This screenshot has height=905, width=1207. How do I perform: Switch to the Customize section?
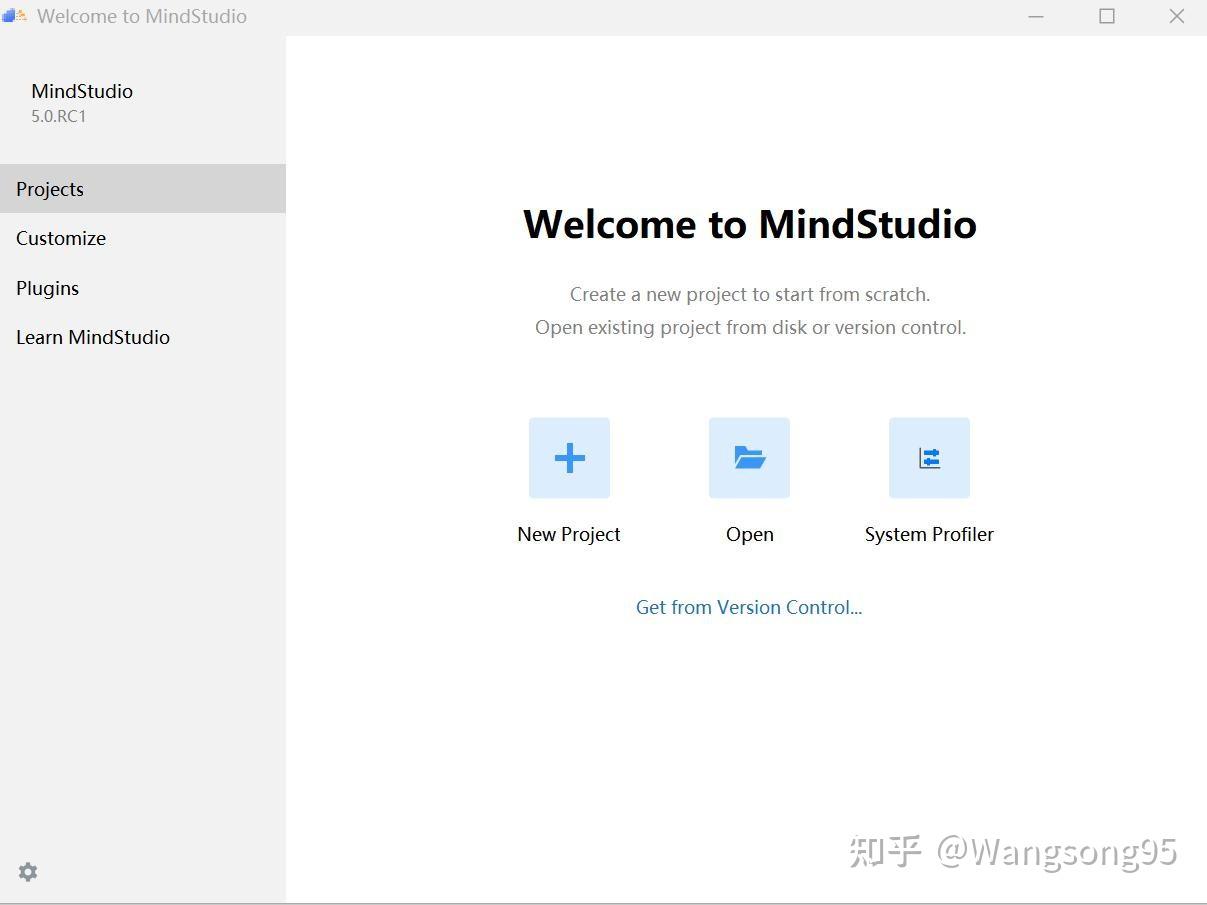(143, 238)
